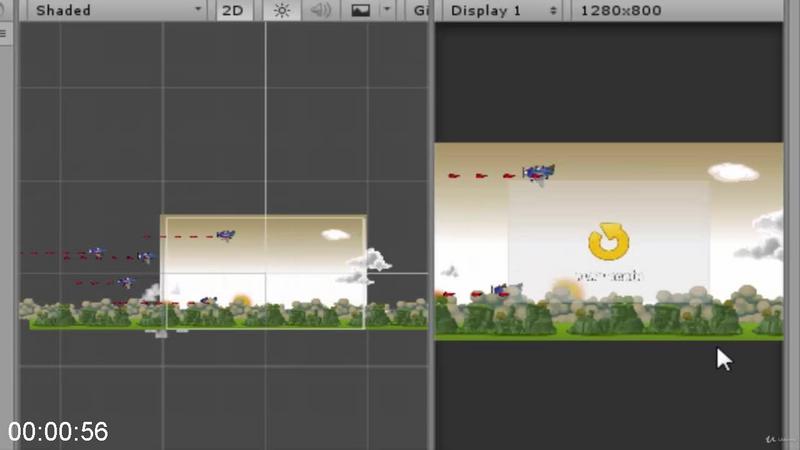The width and height of the screenshot is (800, 450).
Task: Toggle 2D scene view mode
Action: [233, 10]
